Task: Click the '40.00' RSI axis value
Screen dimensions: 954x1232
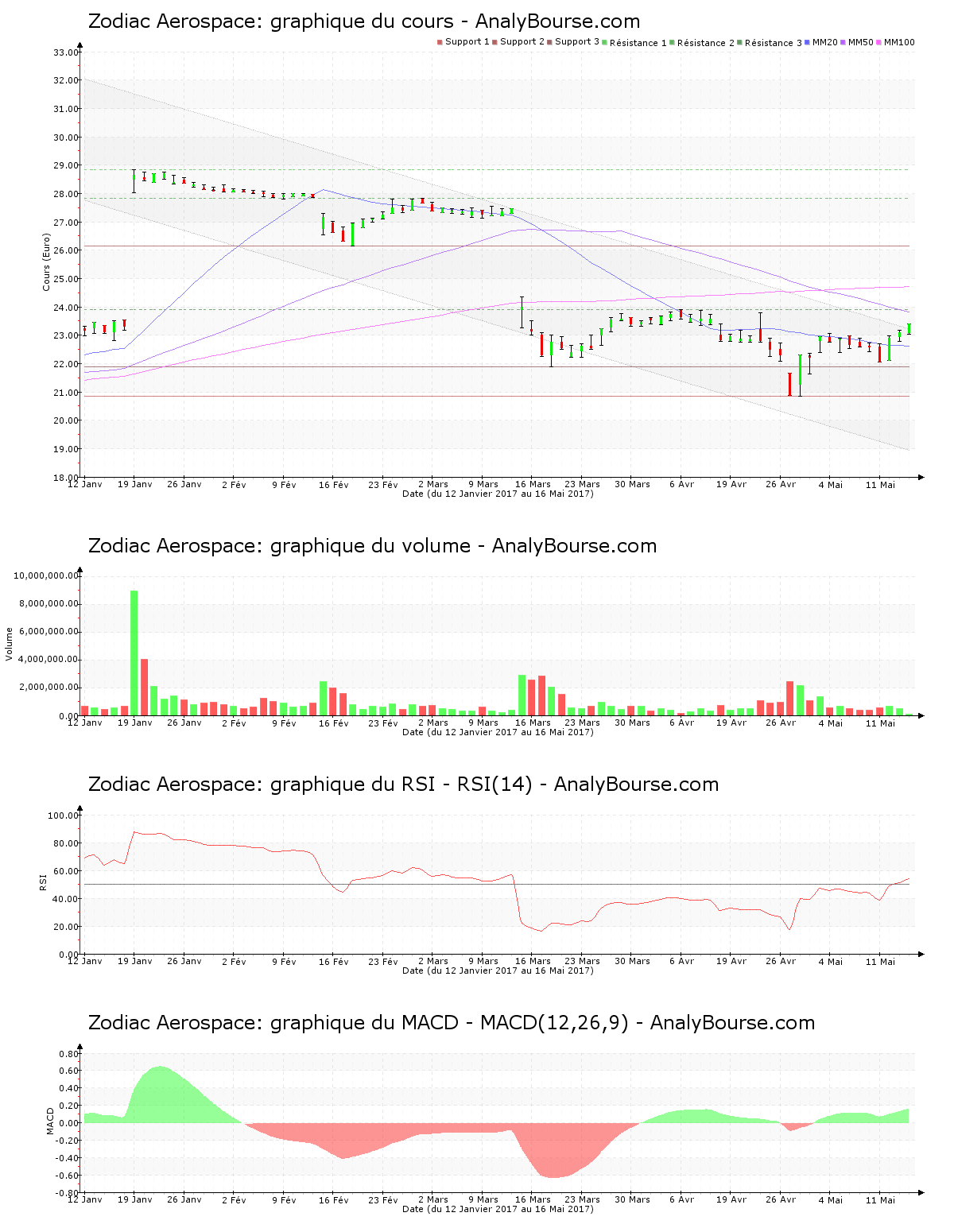Action: (x=66, y=899)
